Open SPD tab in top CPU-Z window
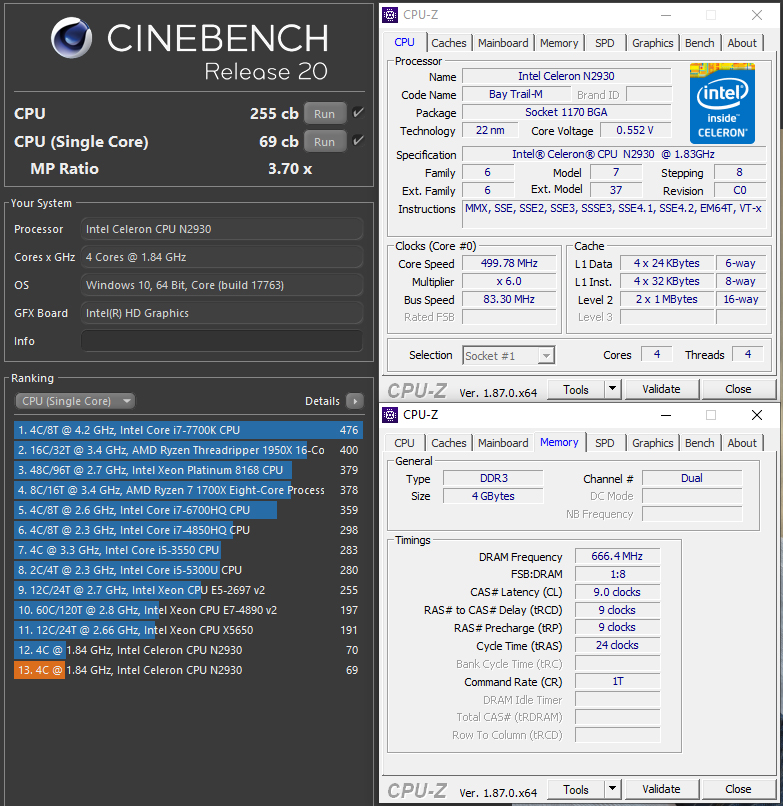 point(605,43)
